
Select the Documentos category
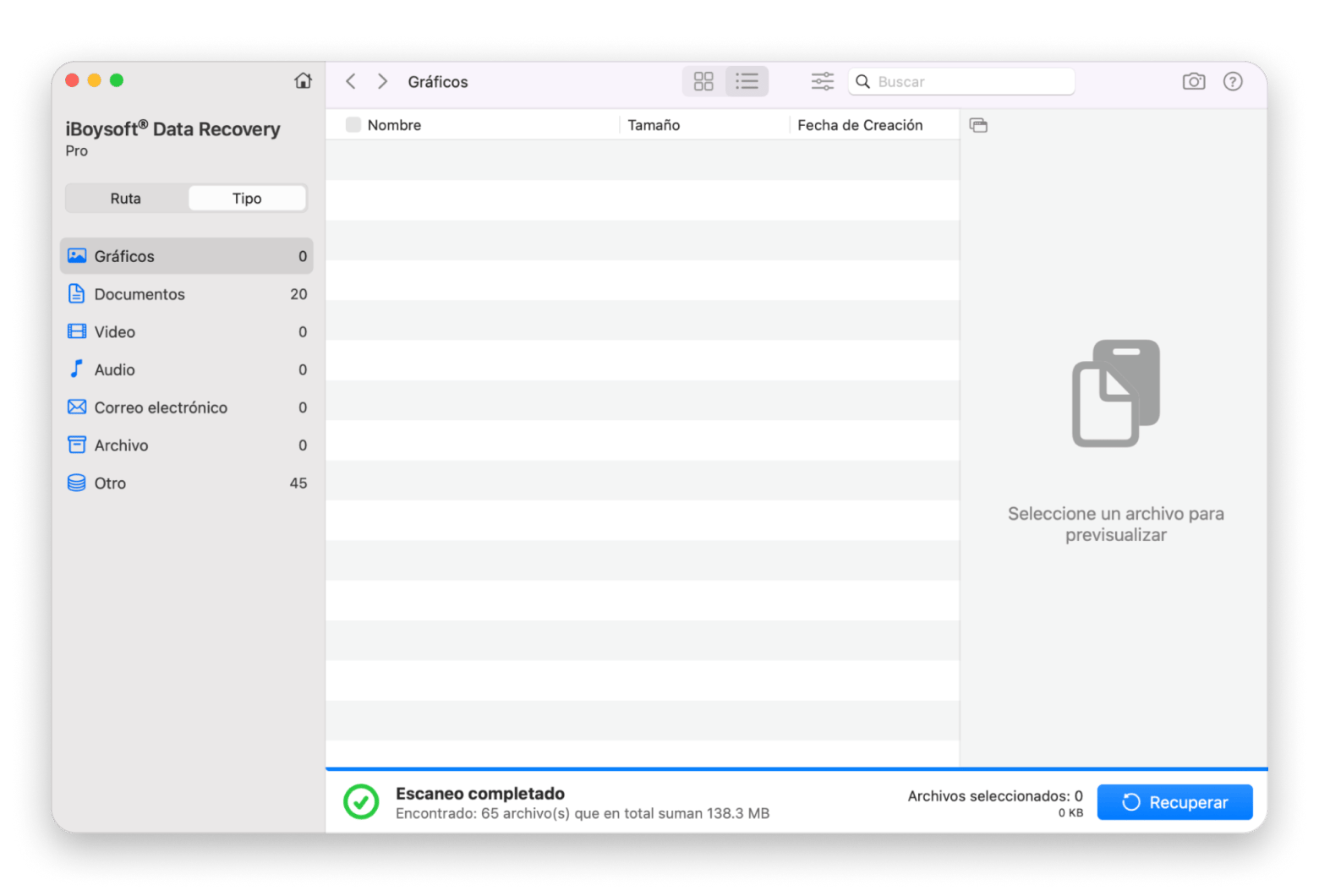pyautogui.click(x=187, y=294)
